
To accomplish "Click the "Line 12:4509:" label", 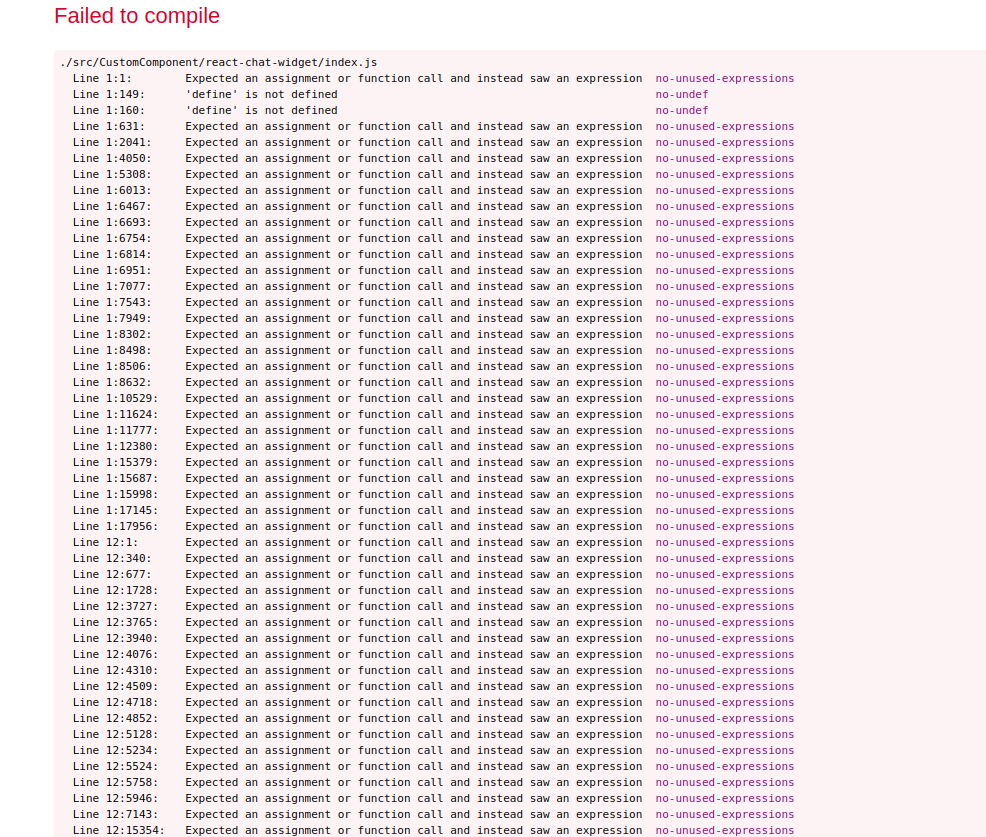I will point(116,687).
